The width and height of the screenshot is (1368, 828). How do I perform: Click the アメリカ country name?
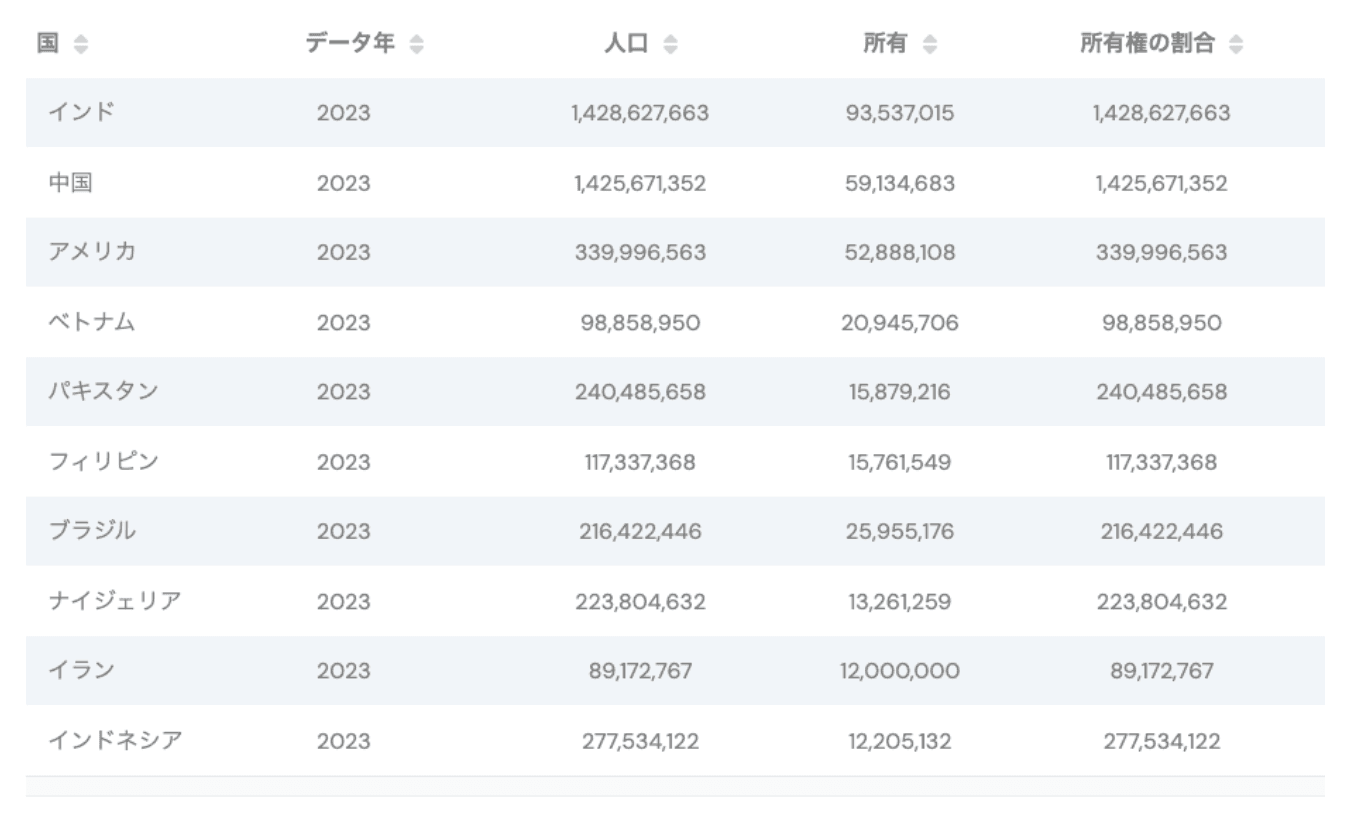point(92,252)
